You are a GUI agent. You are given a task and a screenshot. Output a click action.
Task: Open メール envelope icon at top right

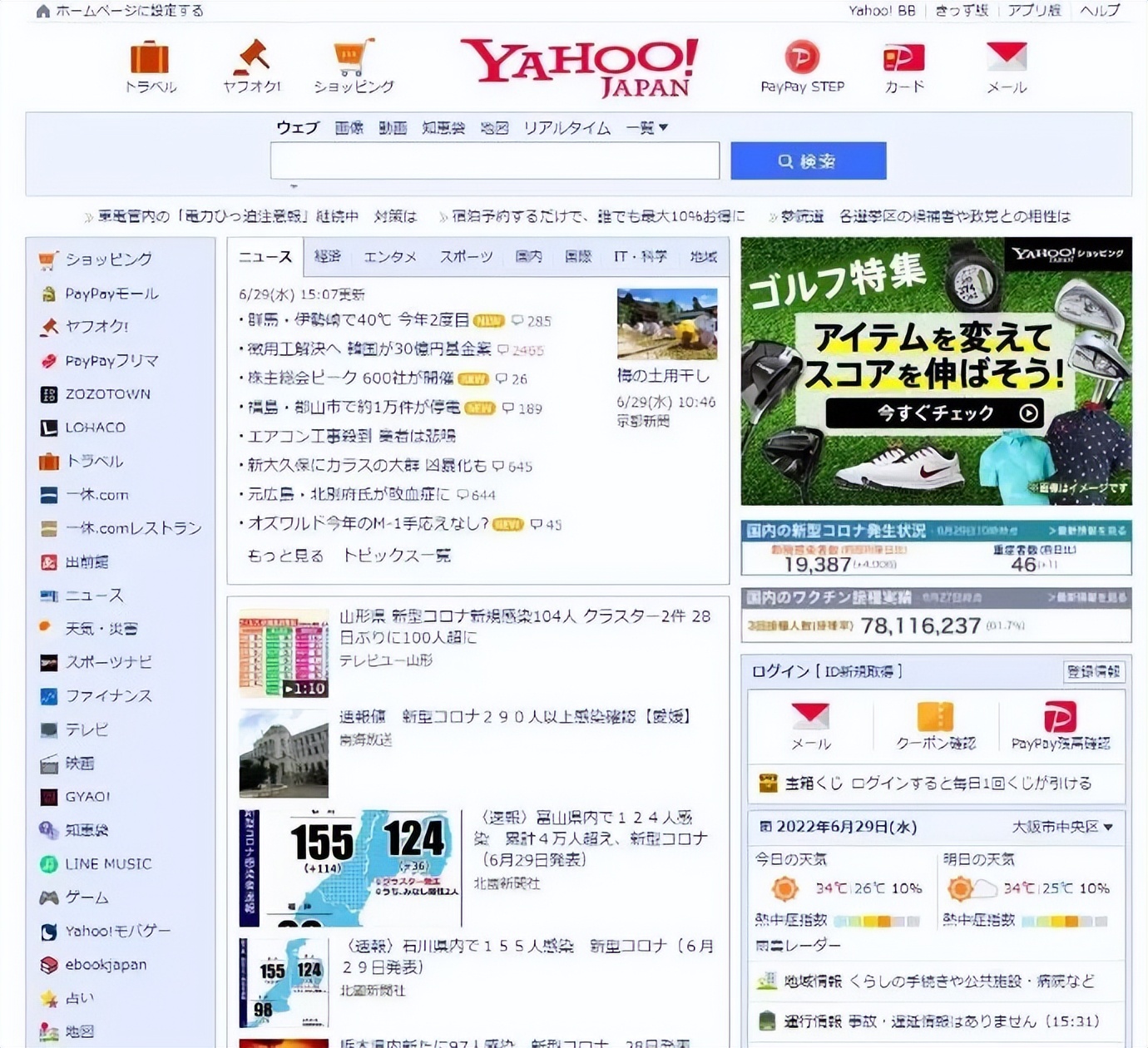pyautogui.click(x=1007, y=58)
